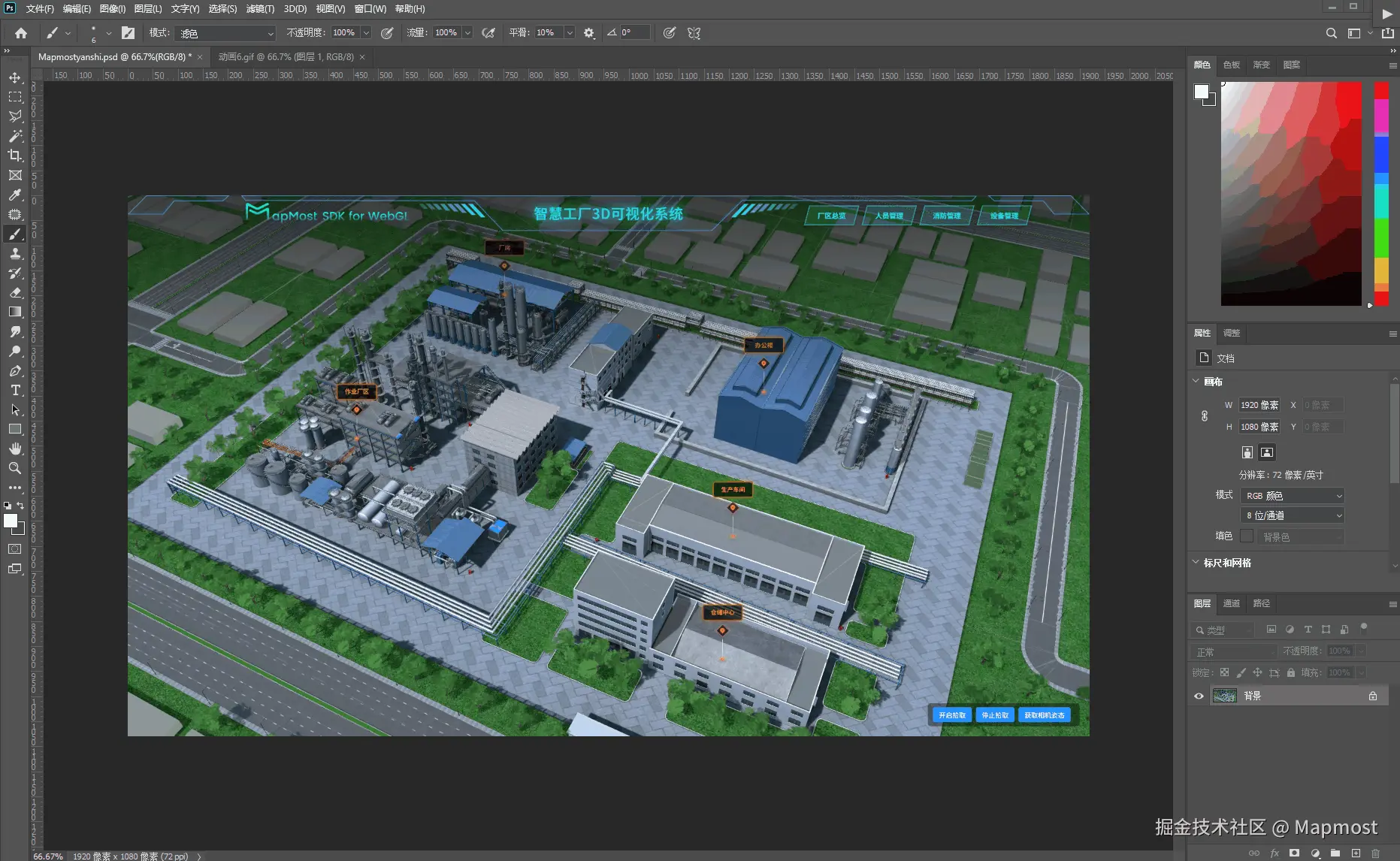
Task: Click the canvas width W field
Action: [1259, 405]
